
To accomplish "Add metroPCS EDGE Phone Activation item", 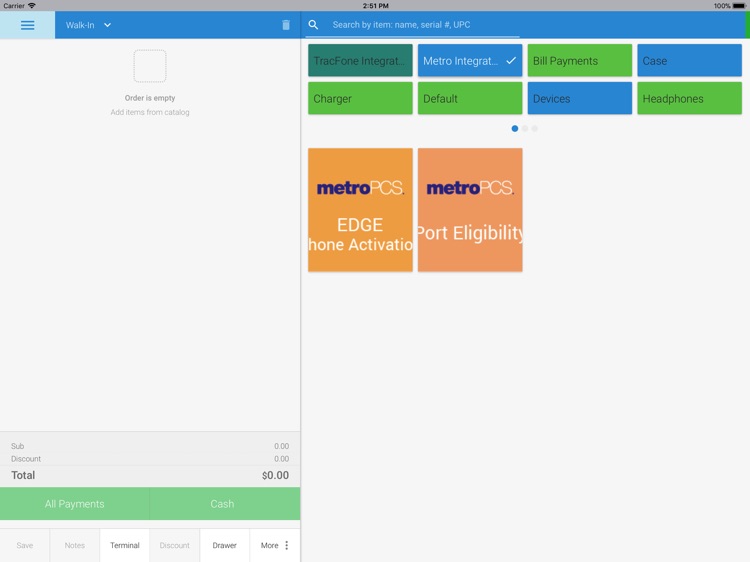I will 360,210.
